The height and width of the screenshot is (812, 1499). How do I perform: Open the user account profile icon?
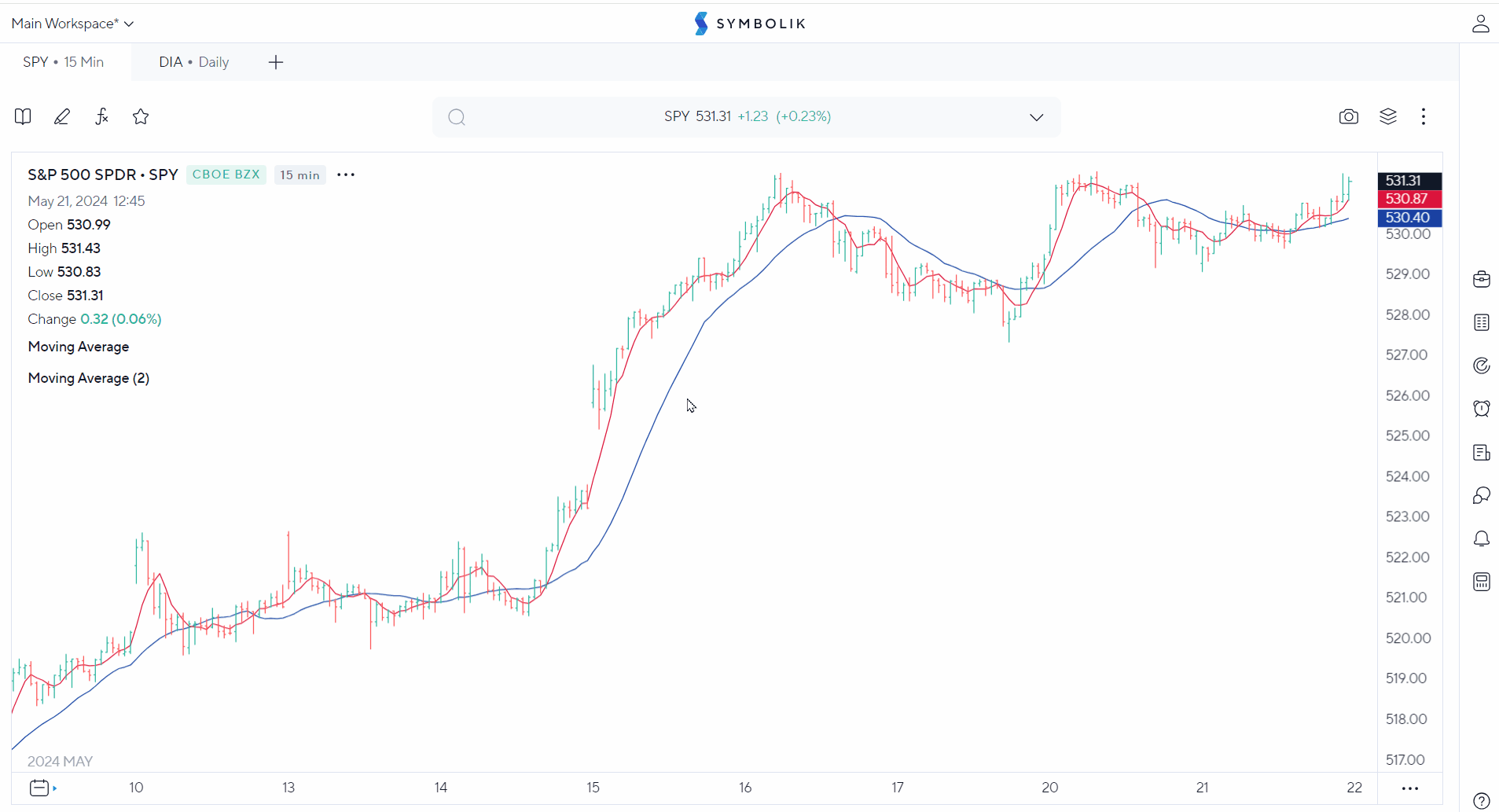[1481, 24]
